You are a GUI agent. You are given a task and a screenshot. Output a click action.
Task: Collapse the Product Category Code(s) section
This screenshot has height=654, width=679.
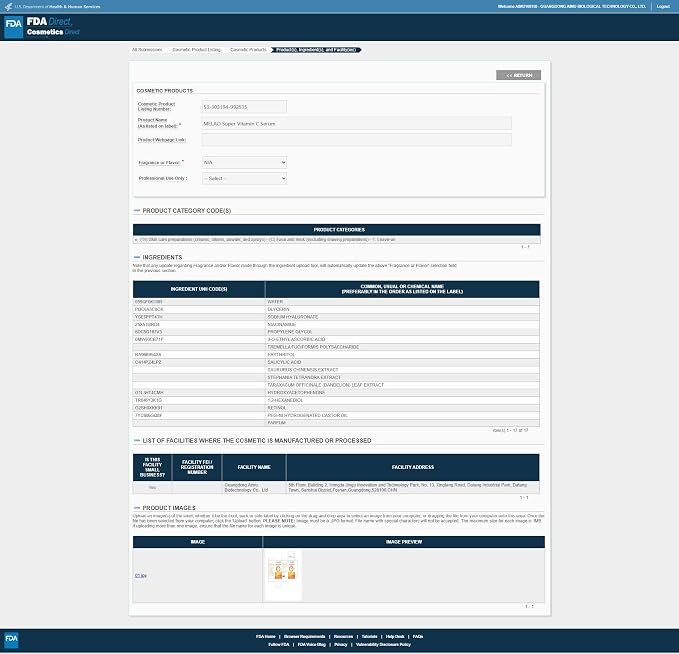tap(137, 210)
